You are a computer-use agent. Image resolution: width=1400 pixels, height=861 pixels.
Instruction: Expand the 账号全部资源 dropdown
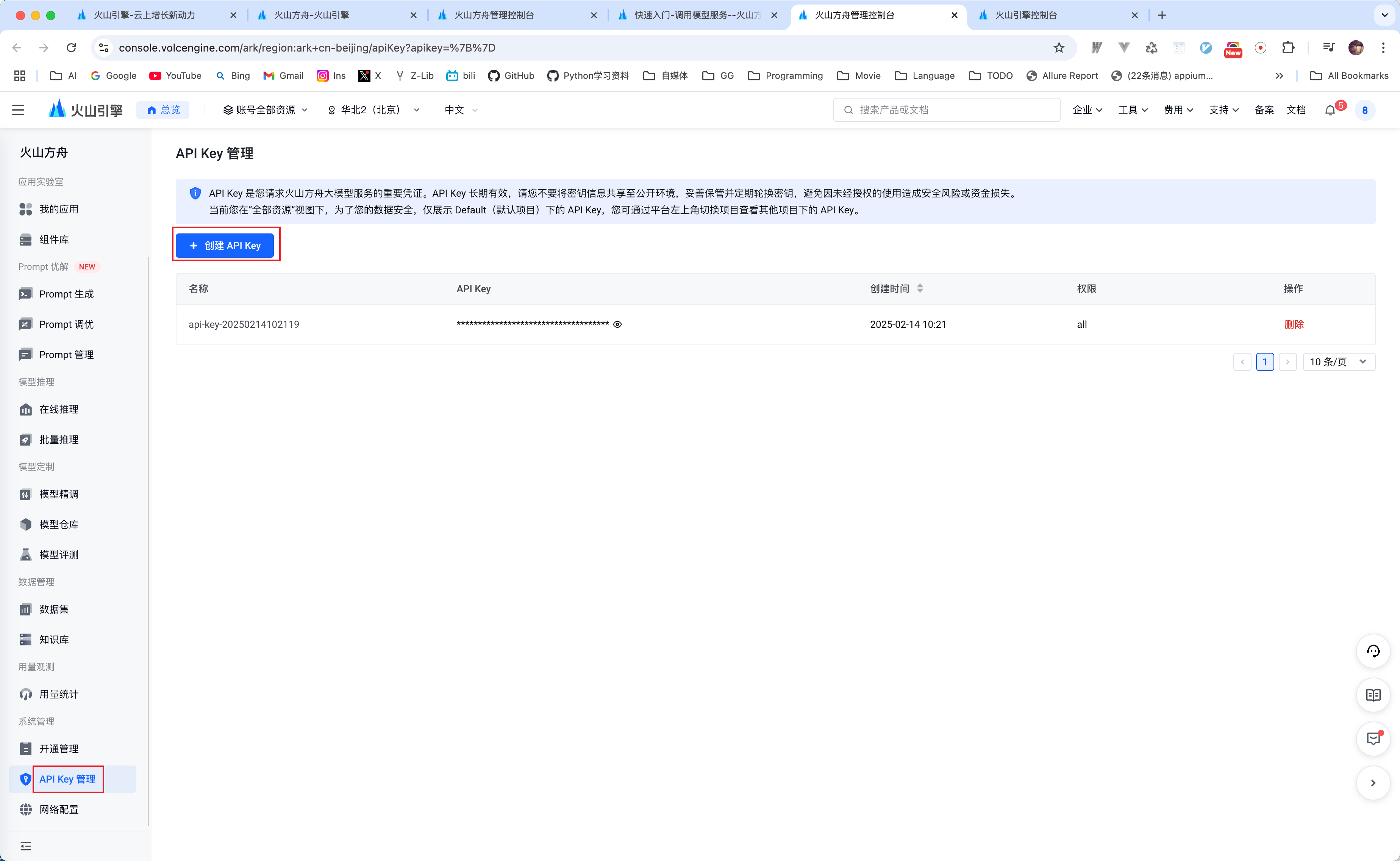click(x=265, y=110)
